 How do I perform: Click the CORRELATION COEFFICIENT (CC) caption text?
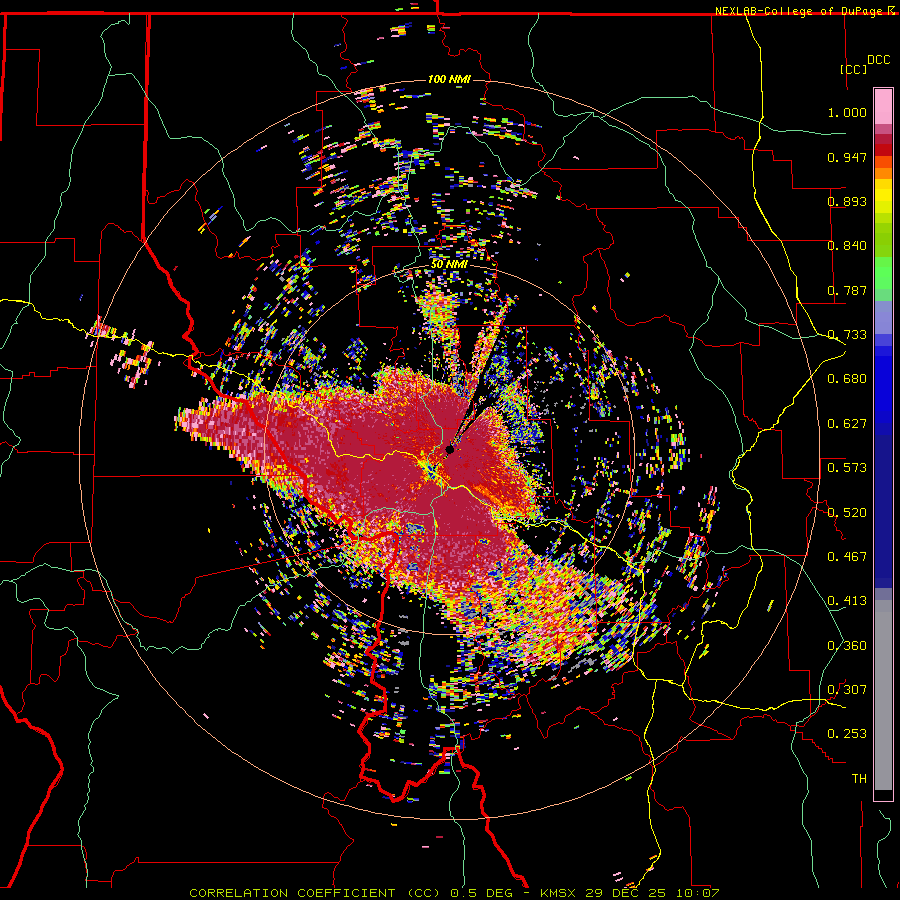coord(315,893)
